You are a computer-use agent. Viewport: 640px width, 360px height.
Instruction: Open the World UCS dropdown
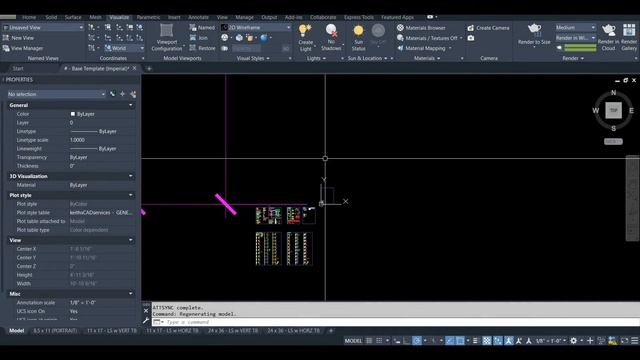[124, 48]
